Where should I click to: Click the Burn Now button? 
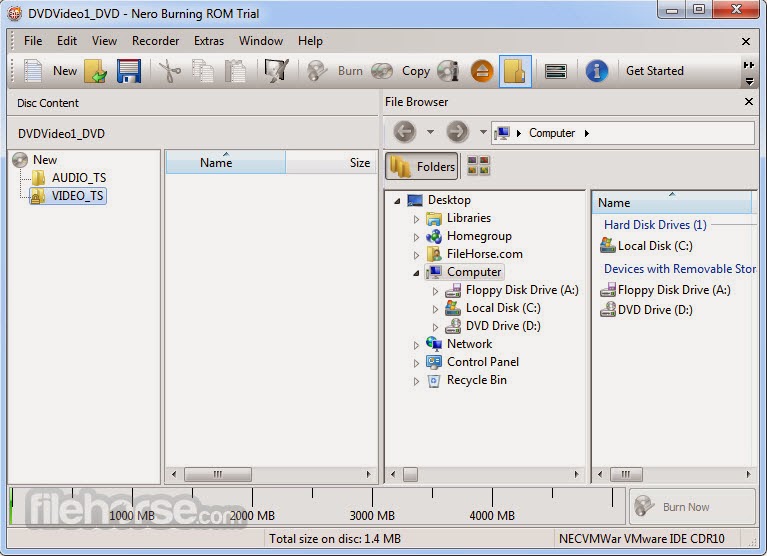point(692,507)
